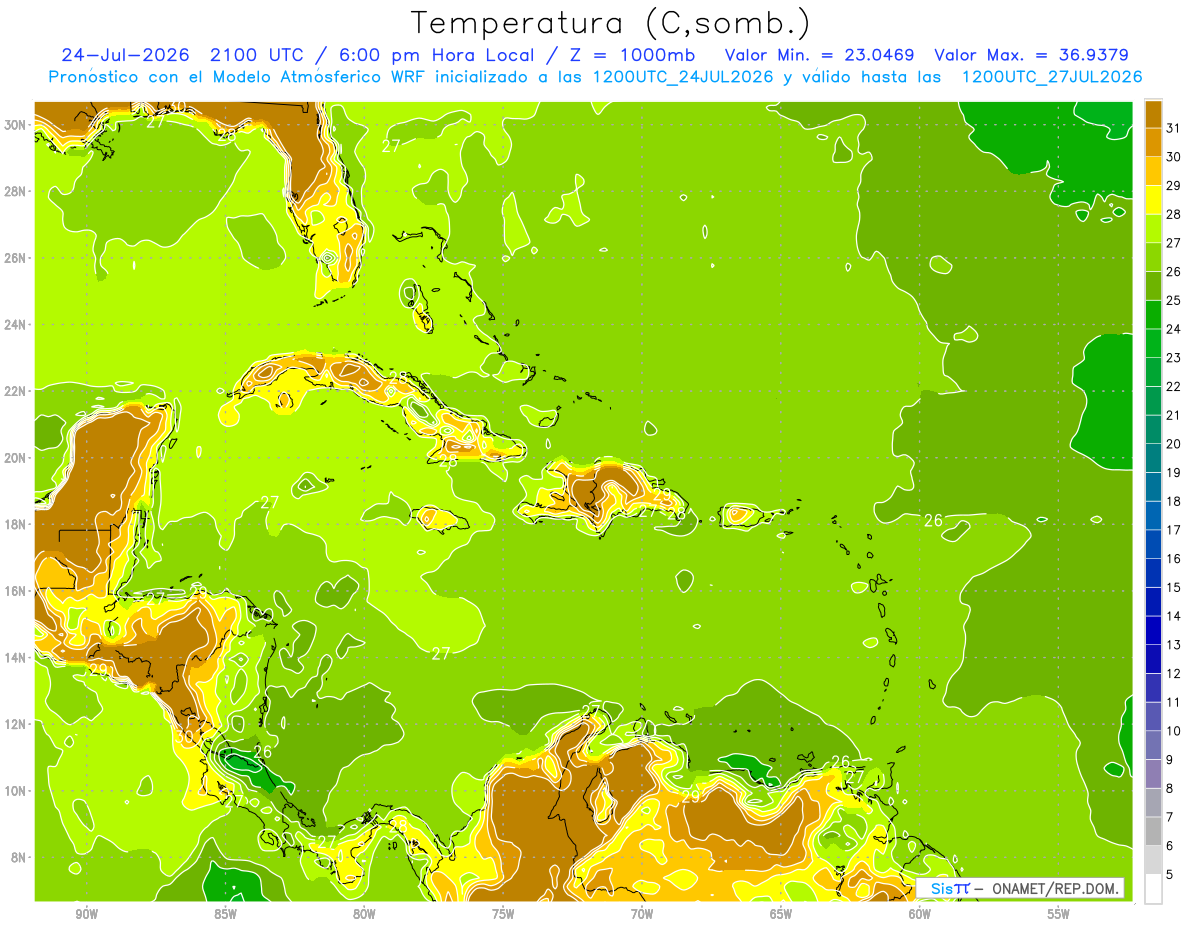1200x927 pixels.
Task: Click color-scale value "23"
Action: (1173, 358)
